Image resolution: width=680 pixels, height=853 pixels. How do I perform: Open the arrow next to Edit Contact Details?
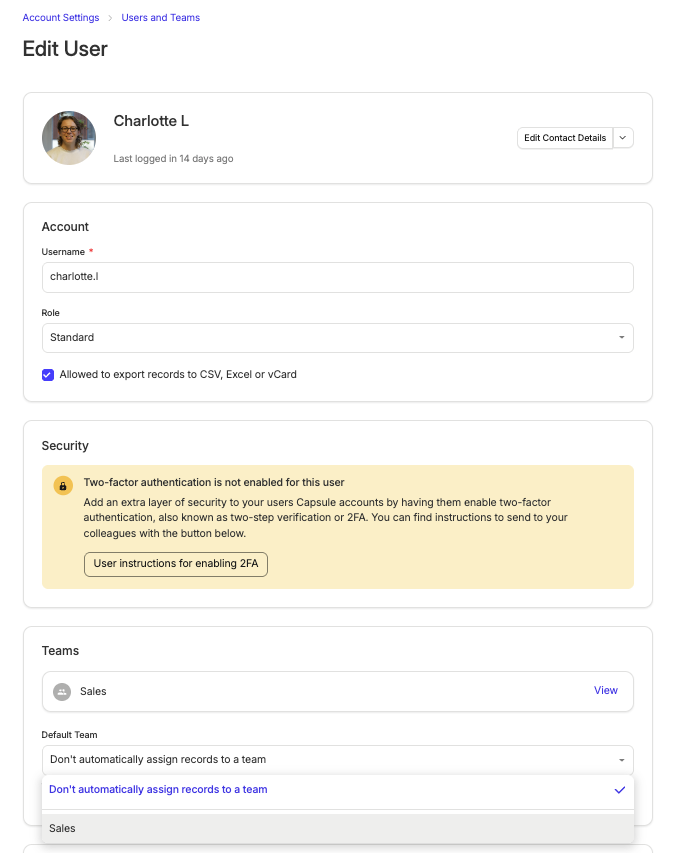click(x=623, y=138)
